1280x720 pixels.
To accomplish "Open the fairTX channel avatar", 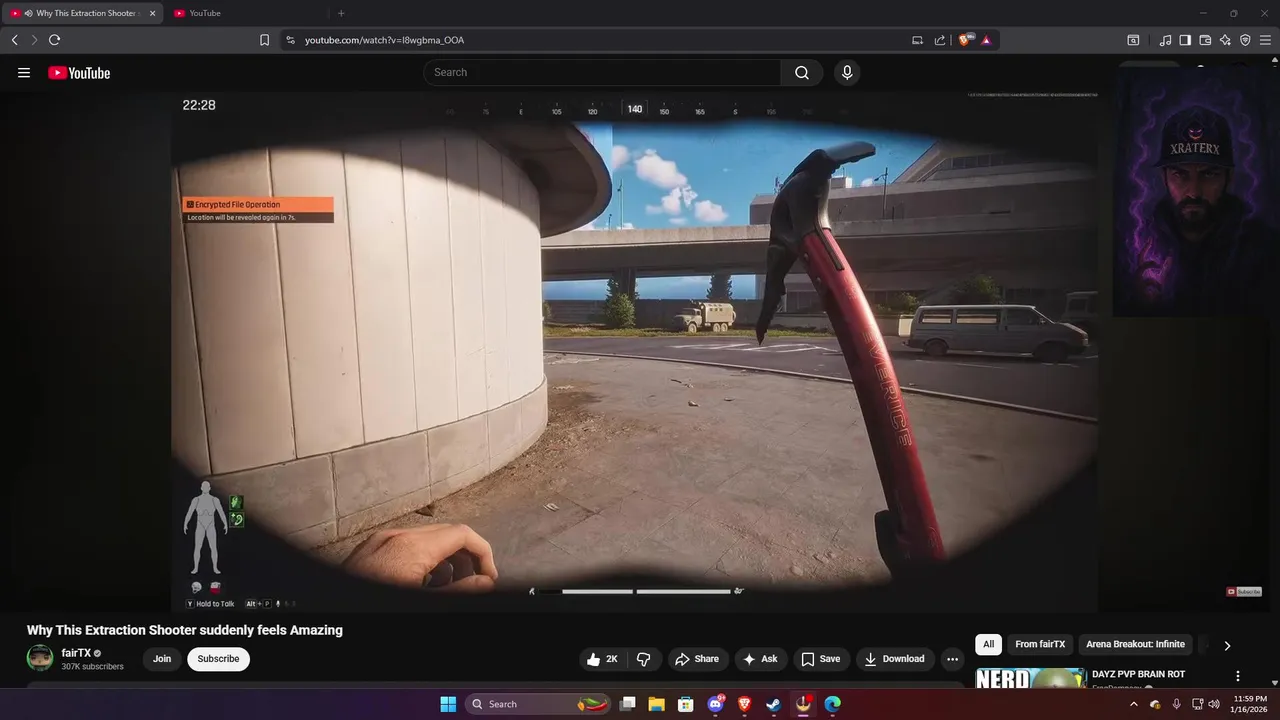I will (40, 658).
